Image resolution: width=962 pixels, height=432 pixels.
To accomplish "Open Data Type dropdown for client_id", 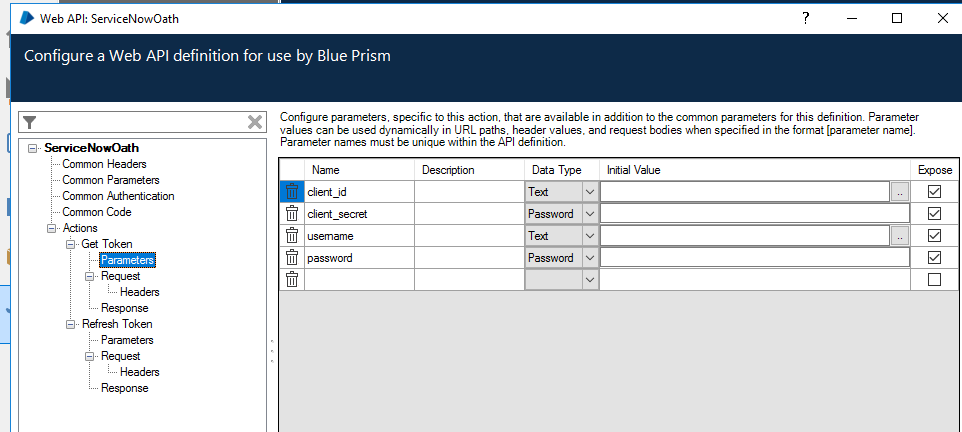I will tap(589, 191).
